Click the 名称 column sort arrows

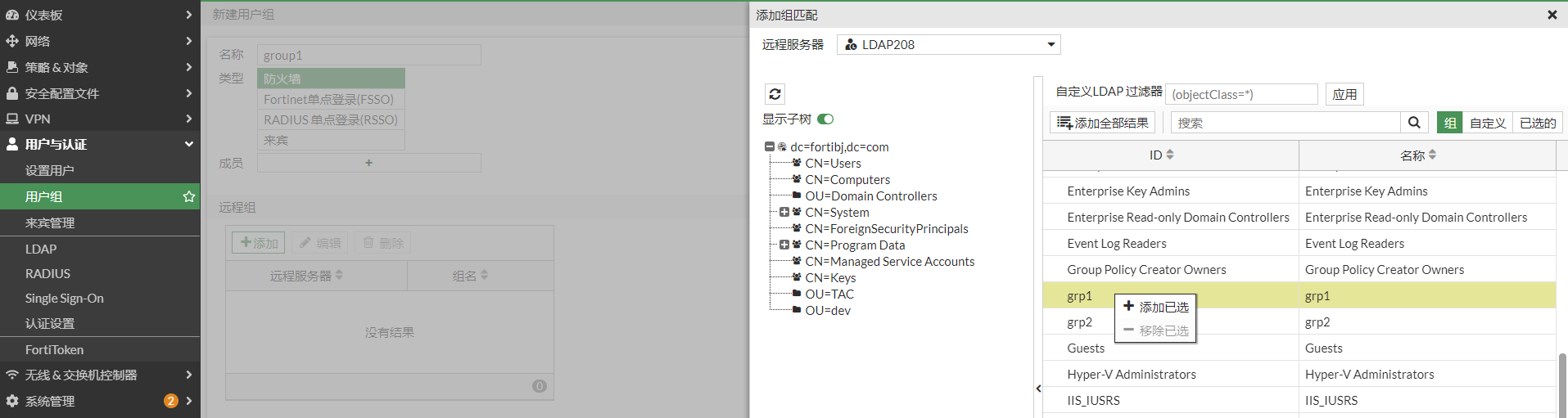1432,155
